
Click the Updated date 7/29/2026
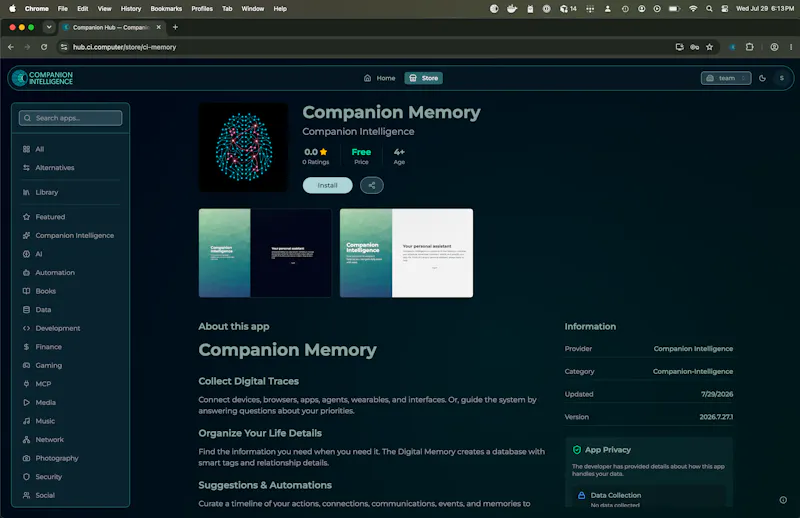point(717,394)
